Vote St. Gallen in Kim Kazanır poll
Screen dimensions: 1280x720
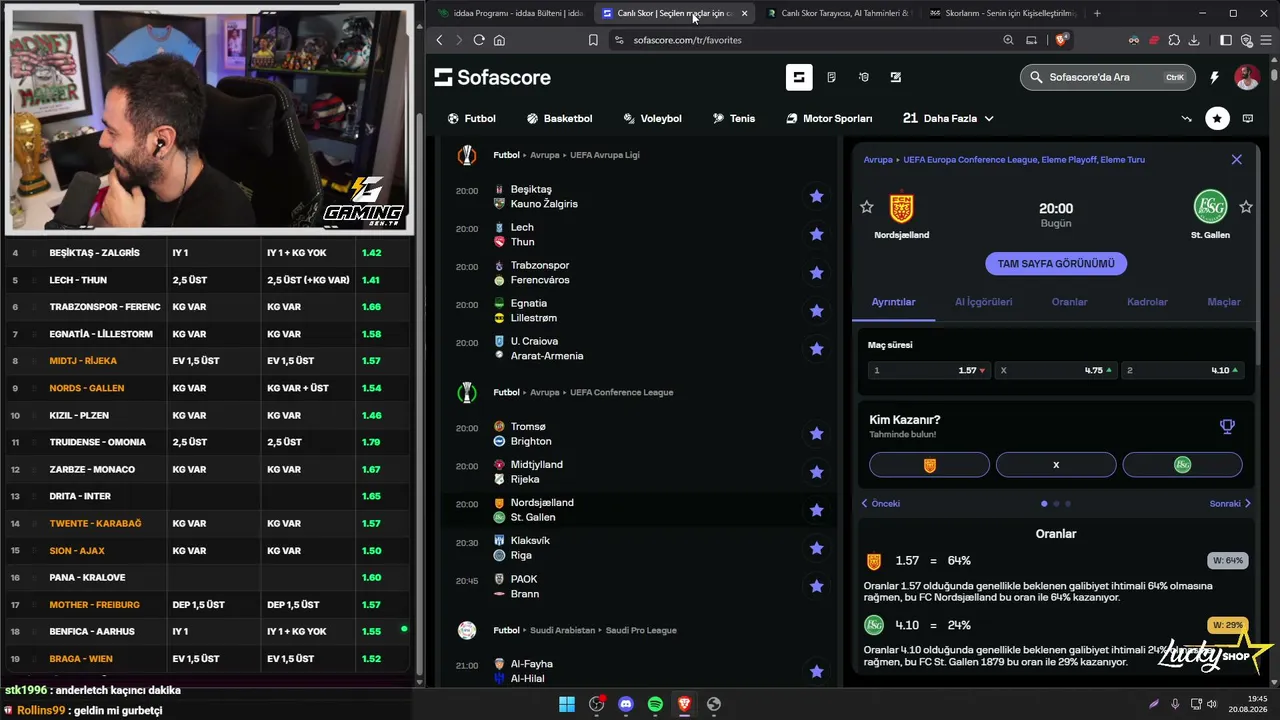1183,465
